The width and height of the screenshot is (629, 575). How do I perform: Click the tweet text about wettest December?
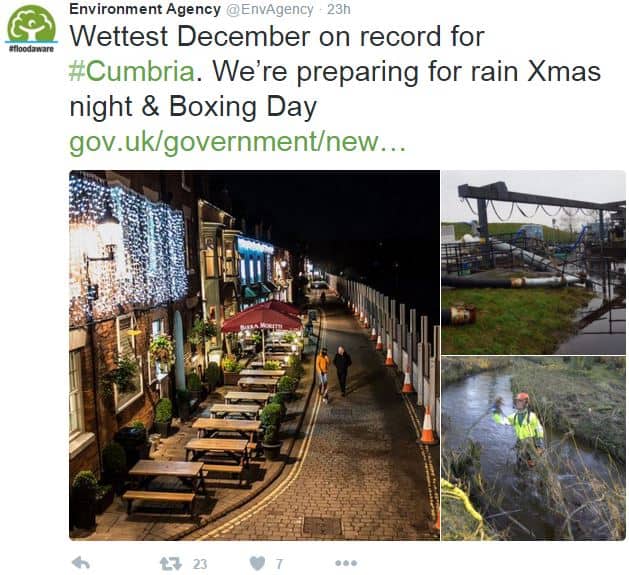click(277, 37)
